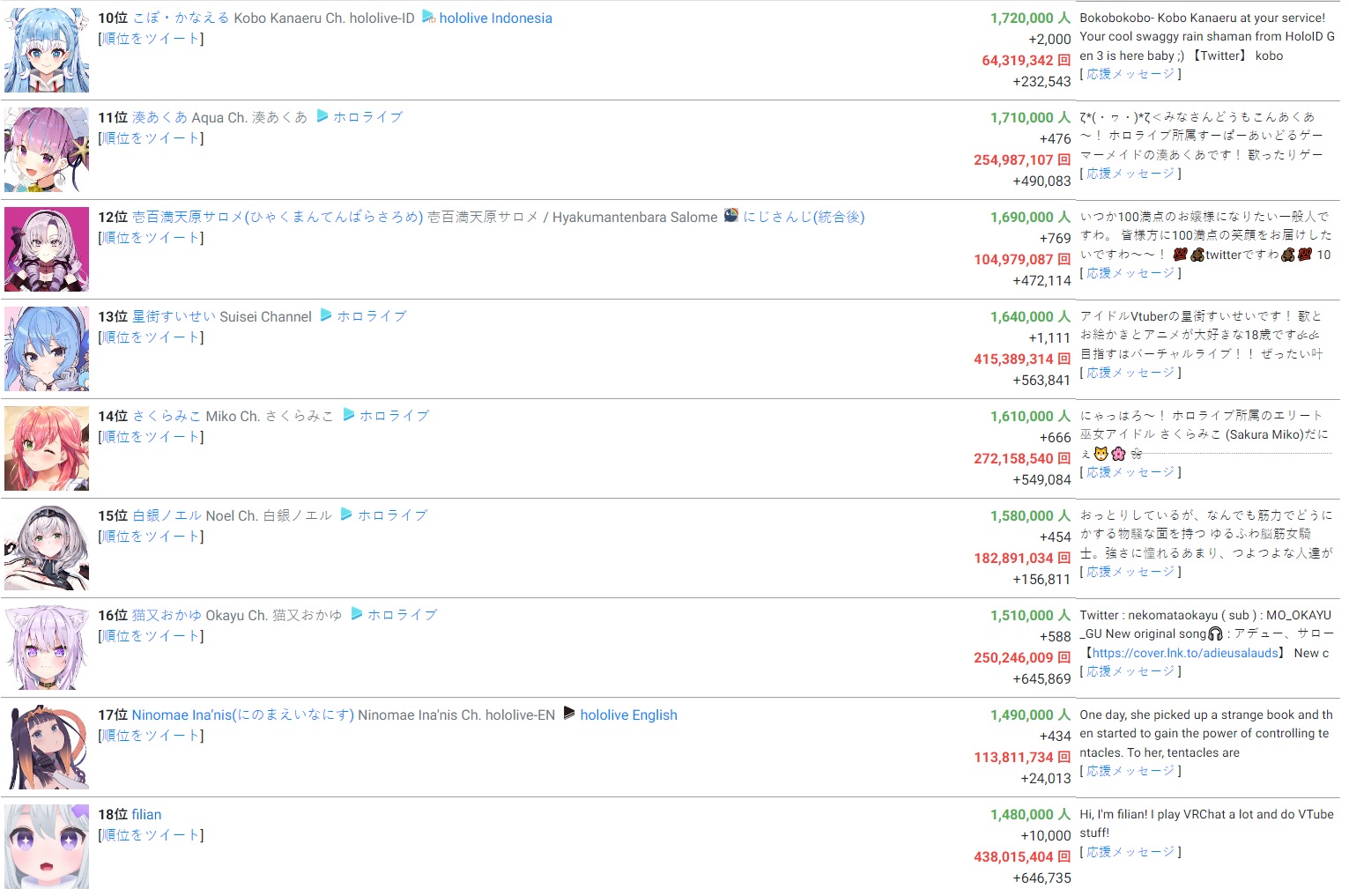Tweet the rank for 18位 filian
Screen dimensions: 1349x896
[x=151, y=835]
